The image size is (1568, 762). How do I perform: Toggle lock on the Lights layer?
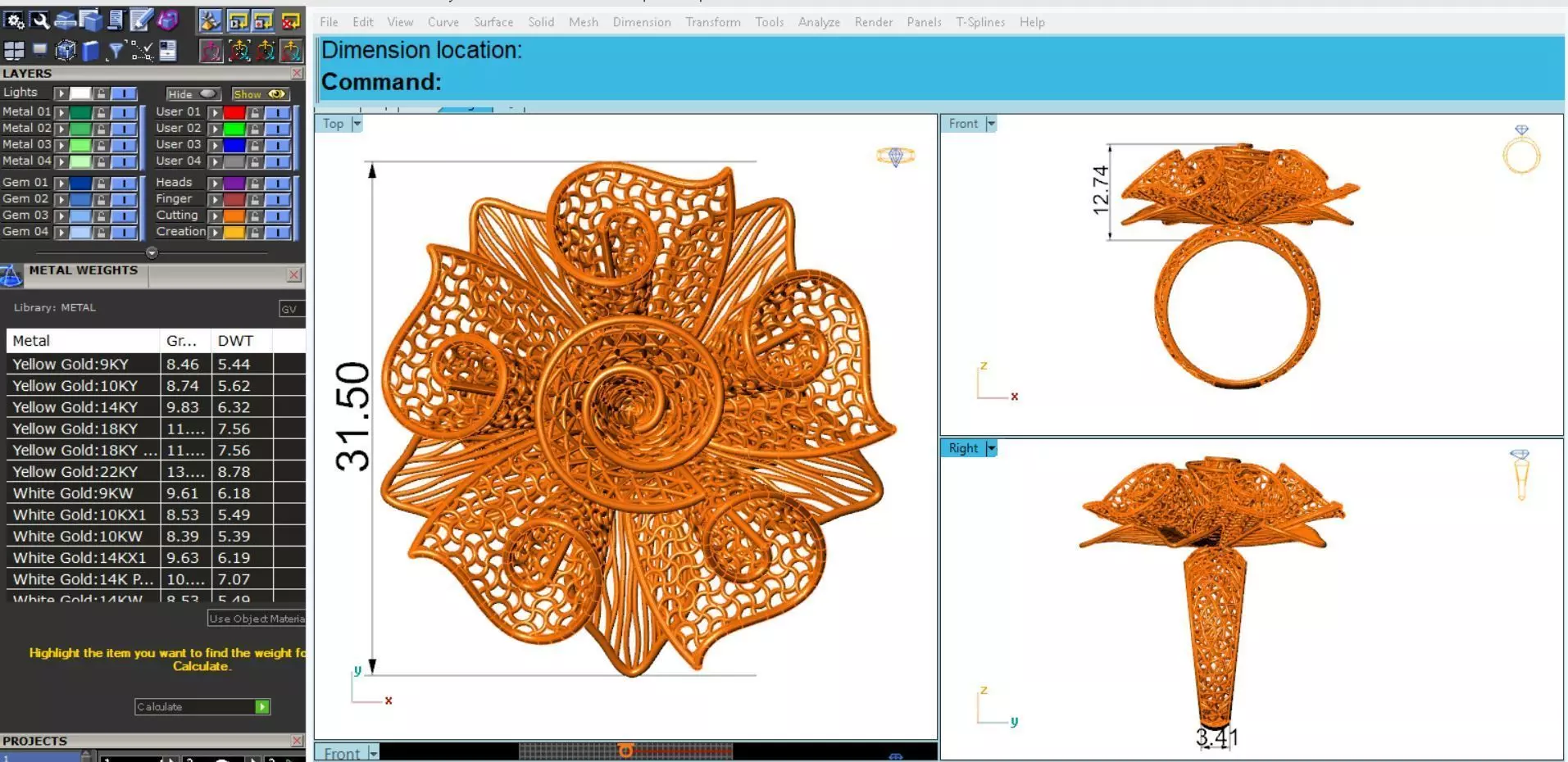tap(101, 93)
